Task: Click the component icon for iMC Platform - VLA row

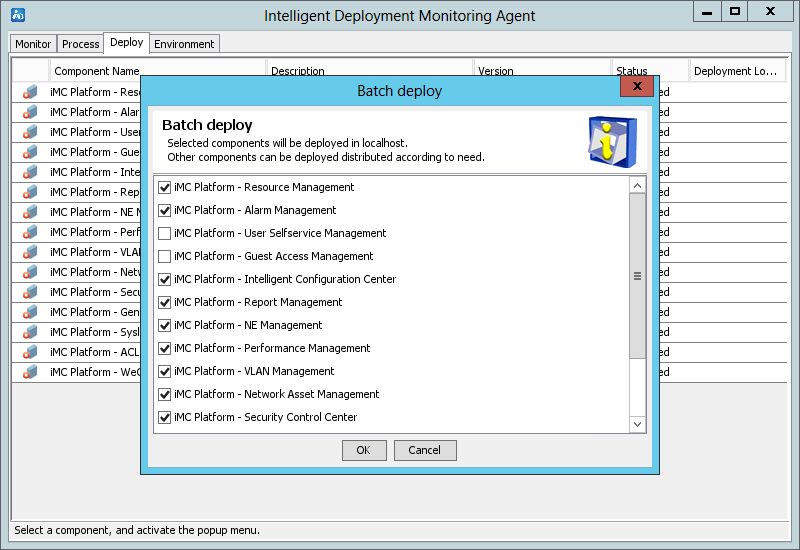Action: point(30,252)
